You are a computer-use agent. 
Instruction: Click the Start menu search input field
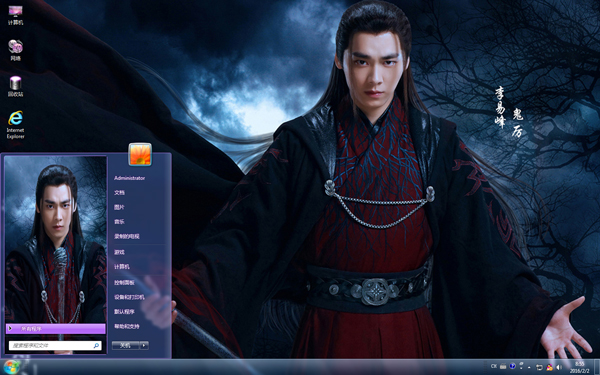55,345
